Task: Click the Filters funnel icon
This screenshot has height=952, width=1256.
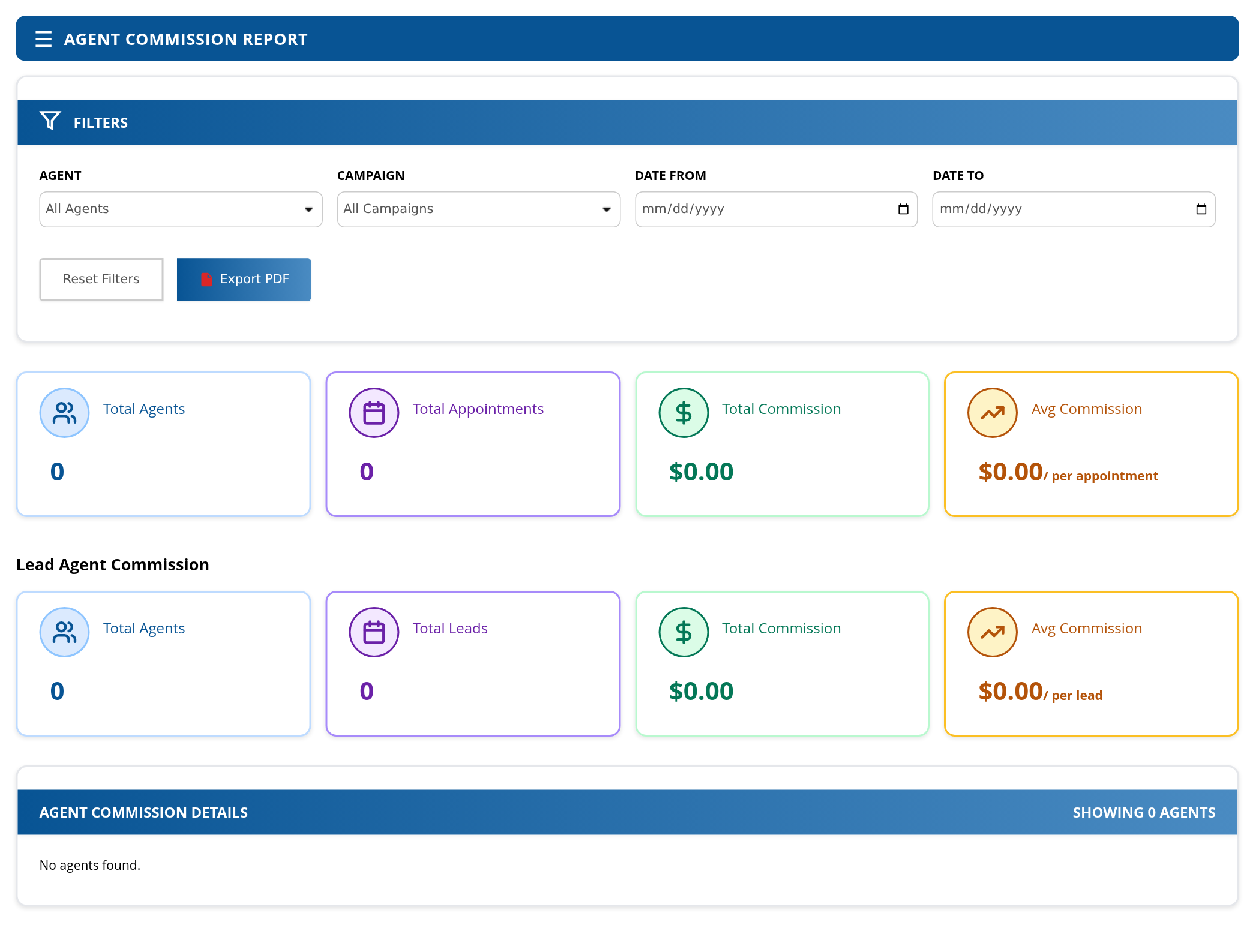Action: point(50,121)
